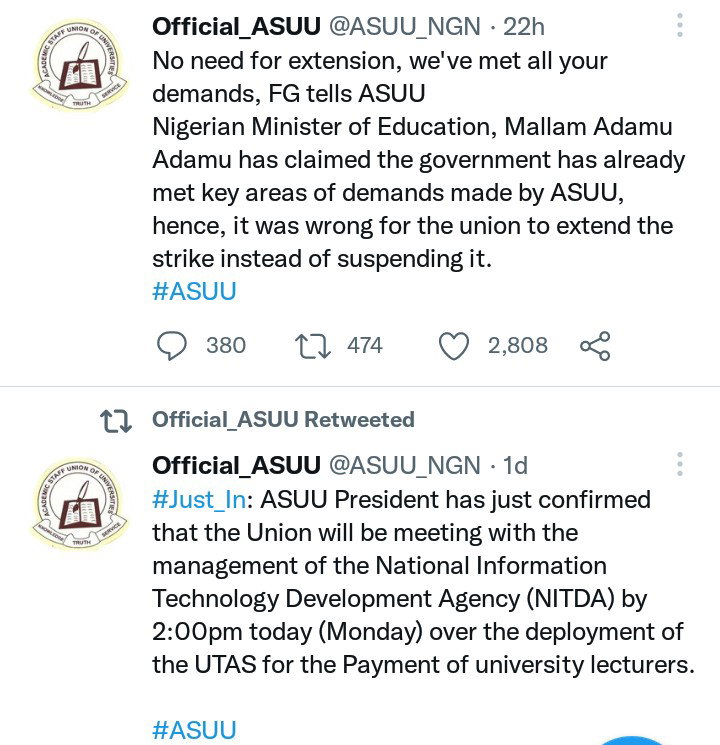This screenshot has width=720, height=745.
Task: View the 380 replies count
Action: tap(226, 345)
